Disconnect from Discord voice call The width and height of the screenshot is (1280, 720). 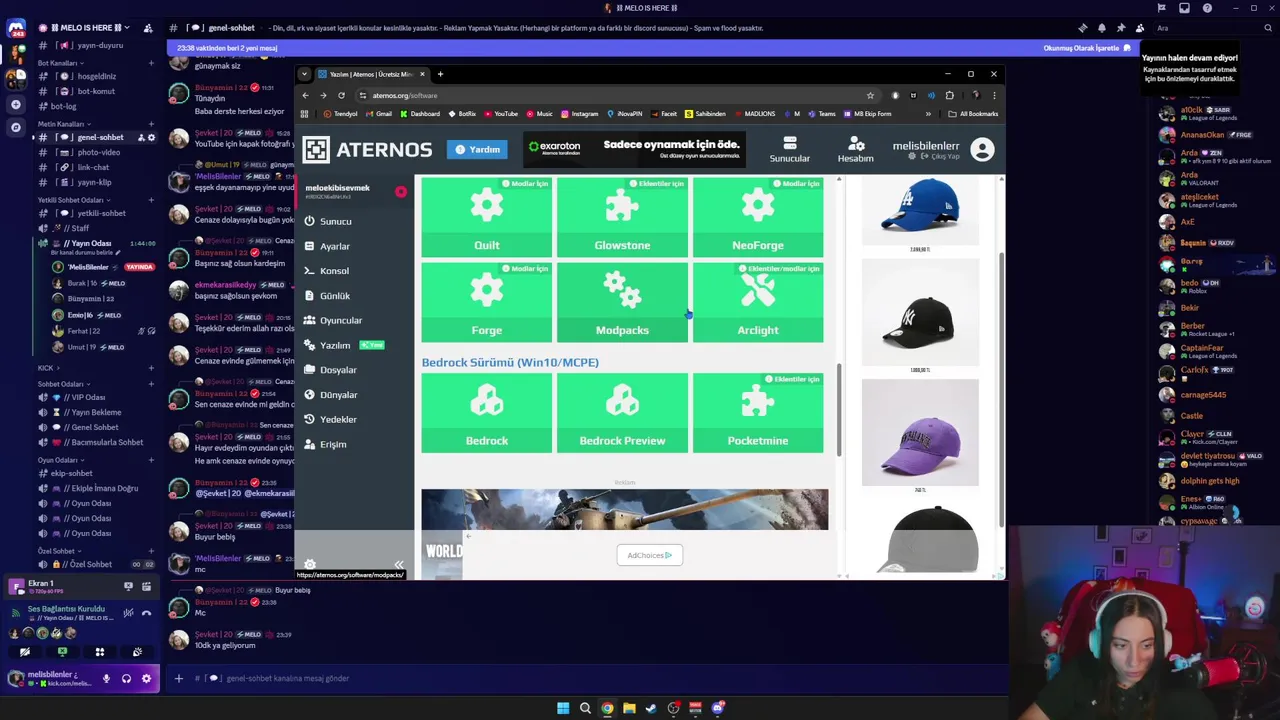(x=146, y=613)
